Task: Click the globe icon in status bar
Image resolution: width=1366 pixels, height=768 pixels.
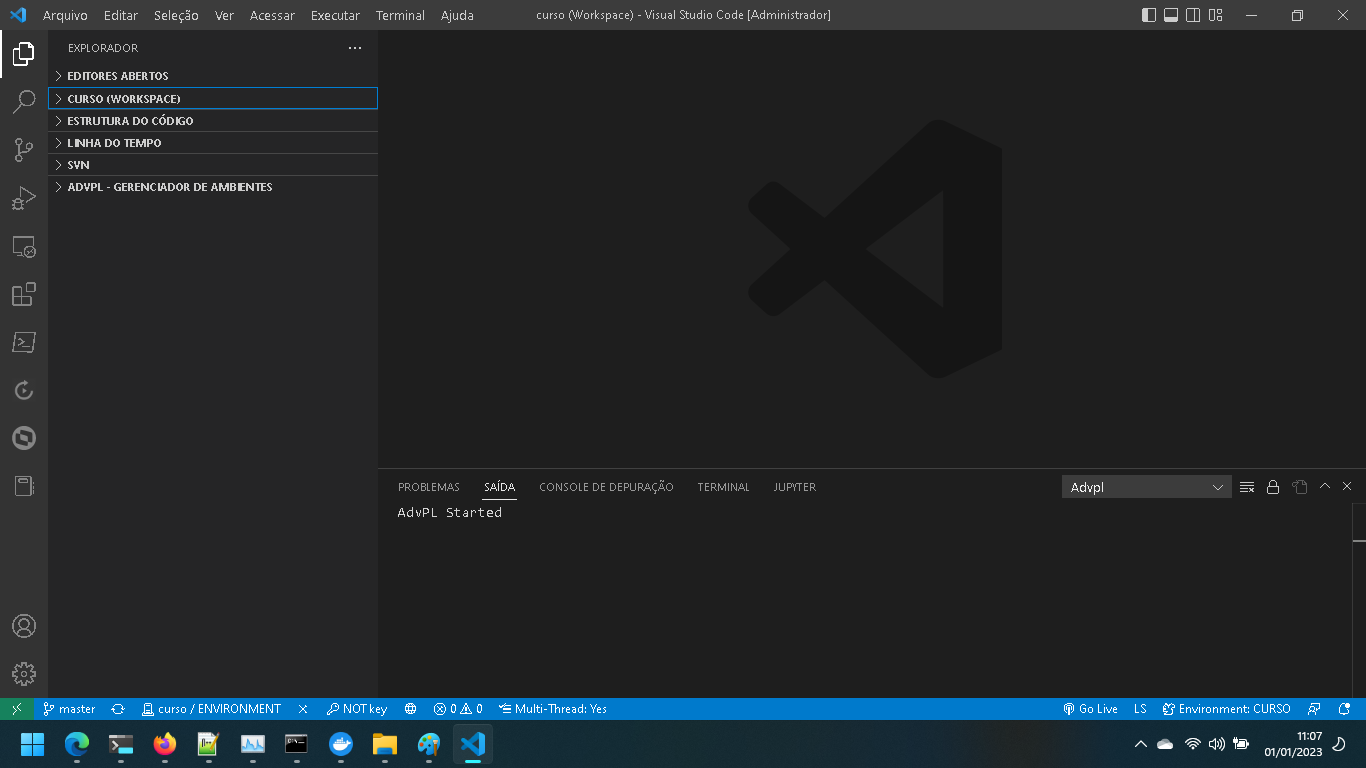Action: click(410, 709)
